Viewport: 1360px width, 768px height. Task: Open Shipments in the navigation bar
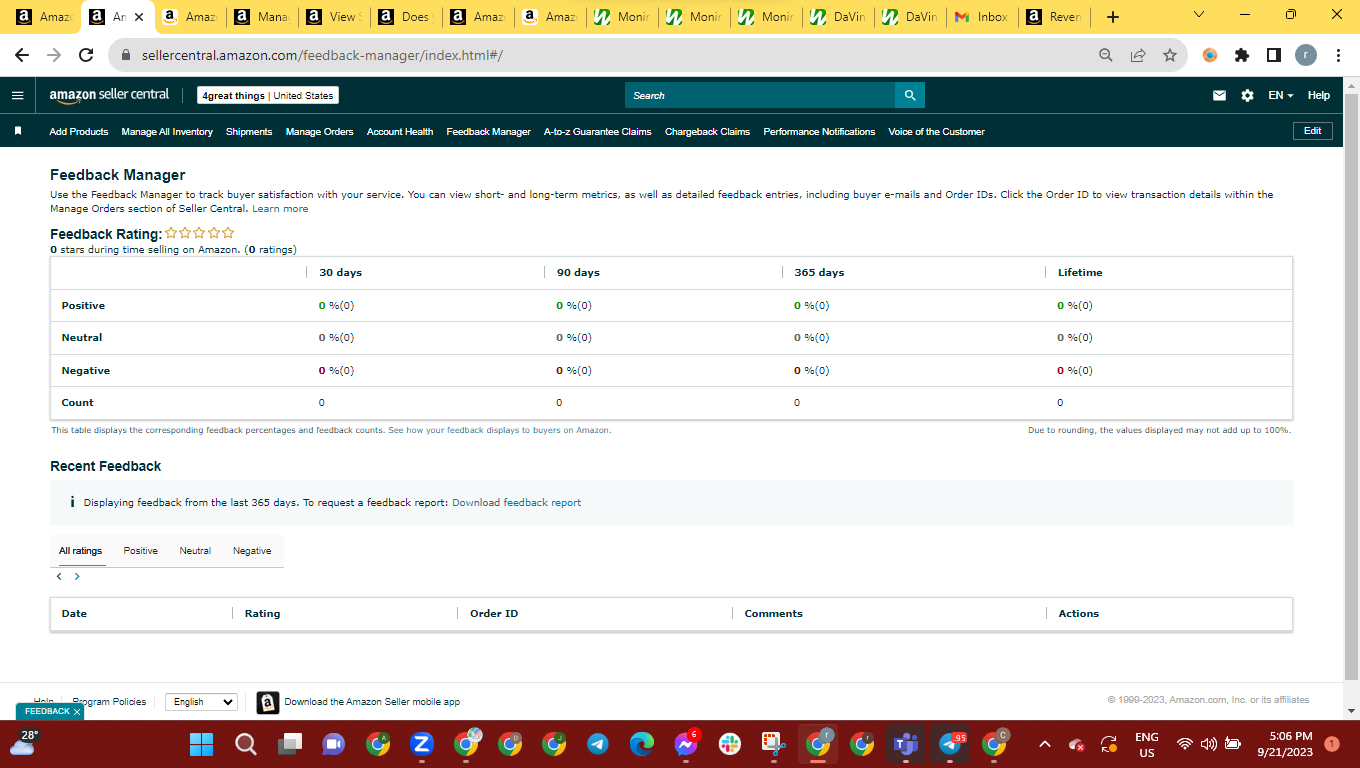coord(249,131)
